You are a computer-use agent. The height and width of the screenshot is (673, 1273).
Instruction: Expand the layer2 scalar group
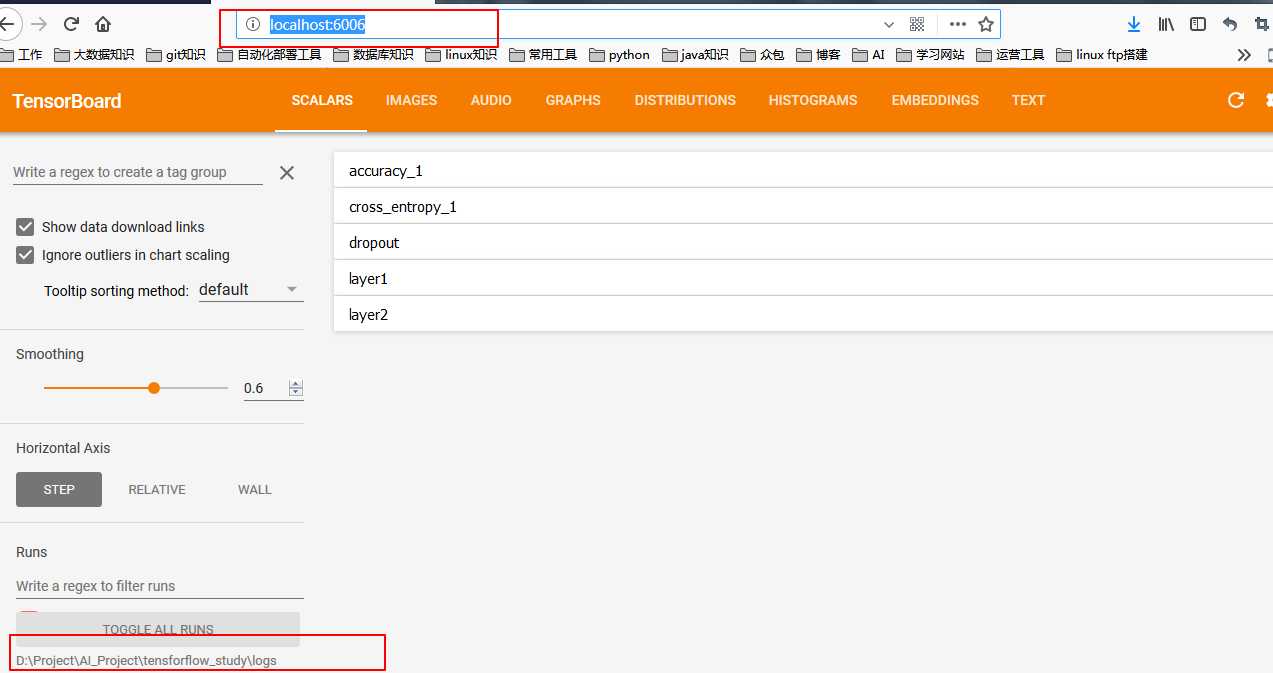point(803,315)
